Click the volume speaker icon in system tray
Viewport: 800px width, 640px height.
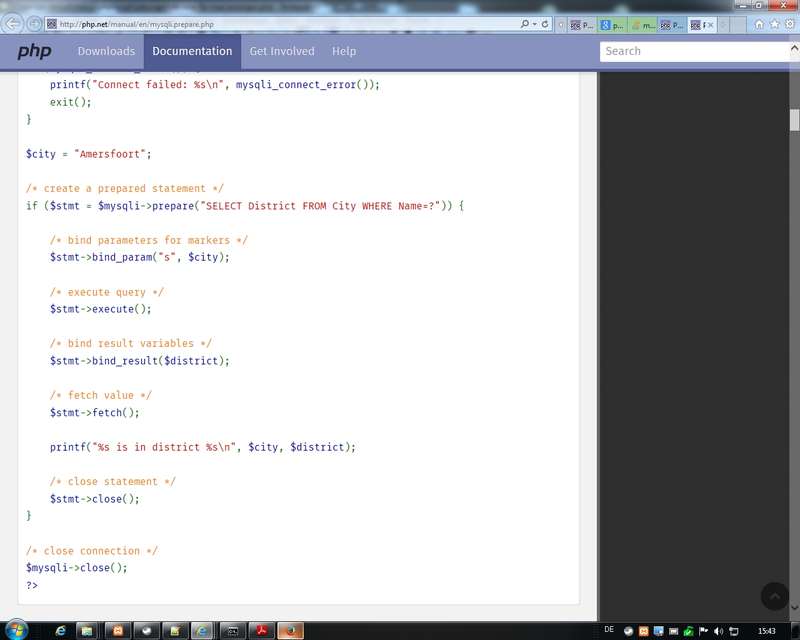tap(719, 631)
